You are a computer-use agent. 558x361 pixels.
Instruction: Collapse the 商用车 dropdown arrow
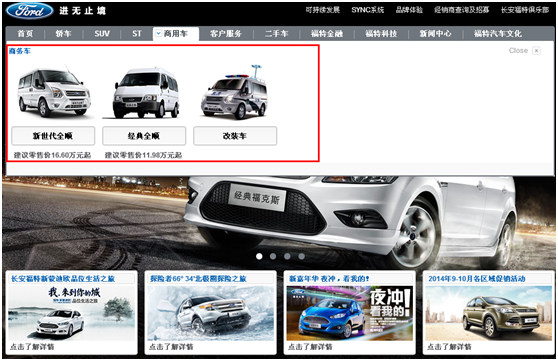(x=158, y=33)
